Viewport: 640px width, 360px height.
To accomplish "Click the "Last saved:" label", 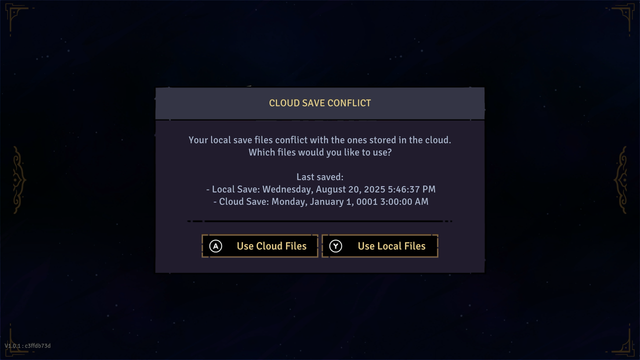I will pyautogui.click(x=320, y=177).
